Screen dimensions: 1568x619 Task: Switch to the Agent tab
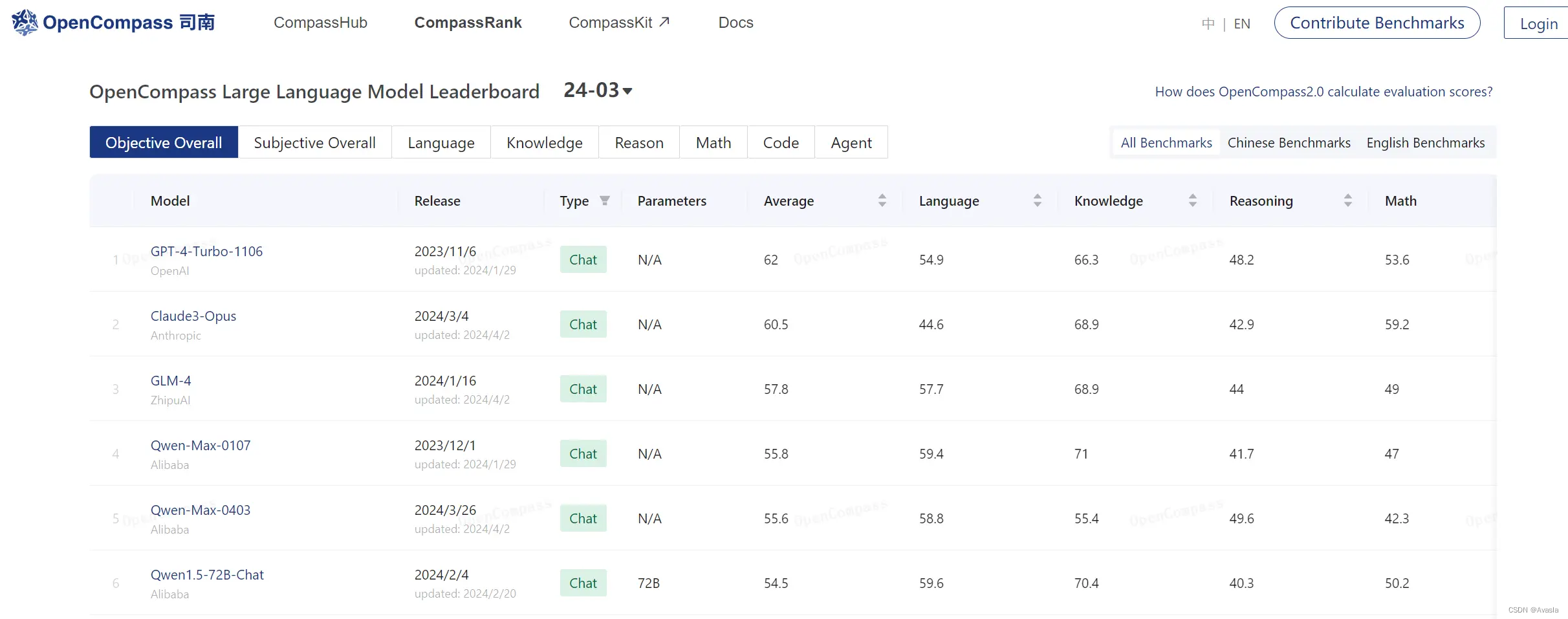coord(851,142)
